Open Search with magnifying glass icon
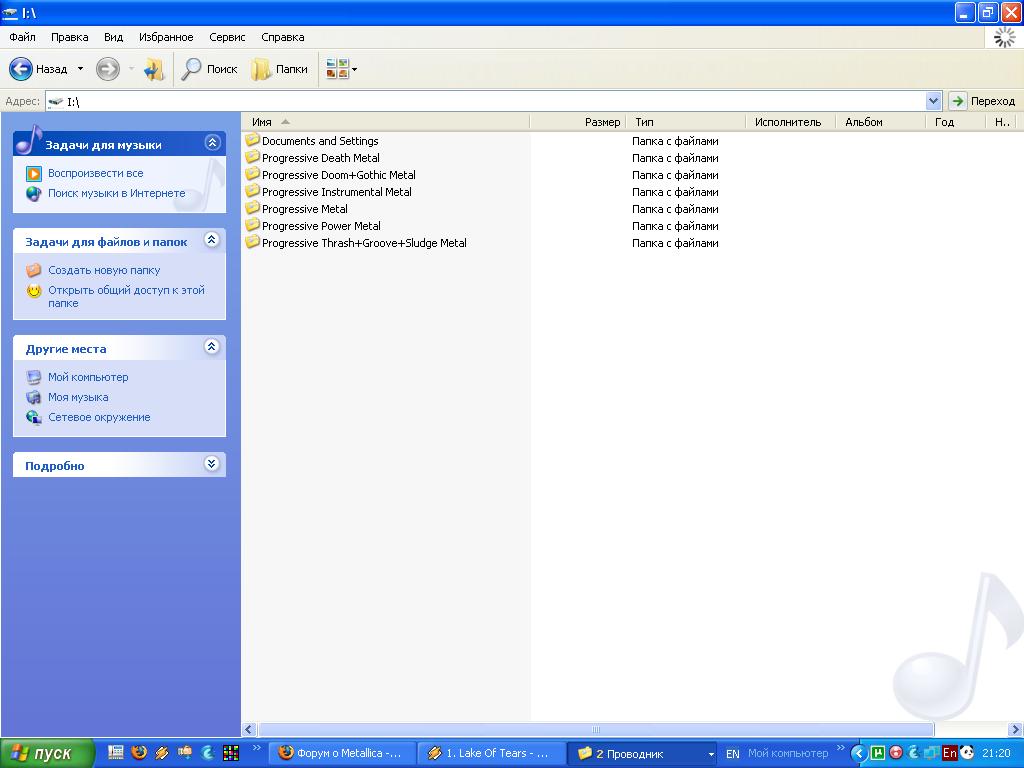 pos(191,69)
